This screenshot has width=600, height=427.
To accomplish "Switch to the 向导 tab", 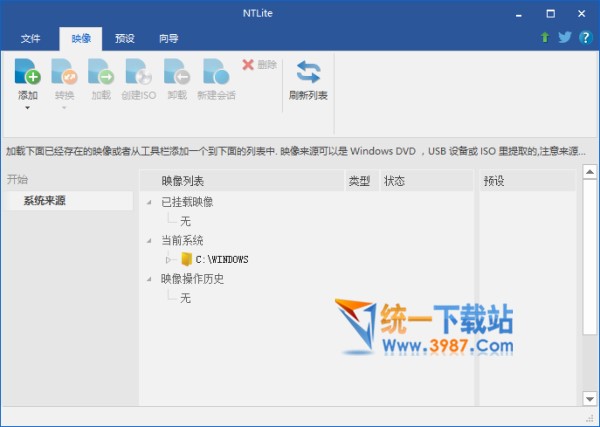I will [x=169, y=38].
